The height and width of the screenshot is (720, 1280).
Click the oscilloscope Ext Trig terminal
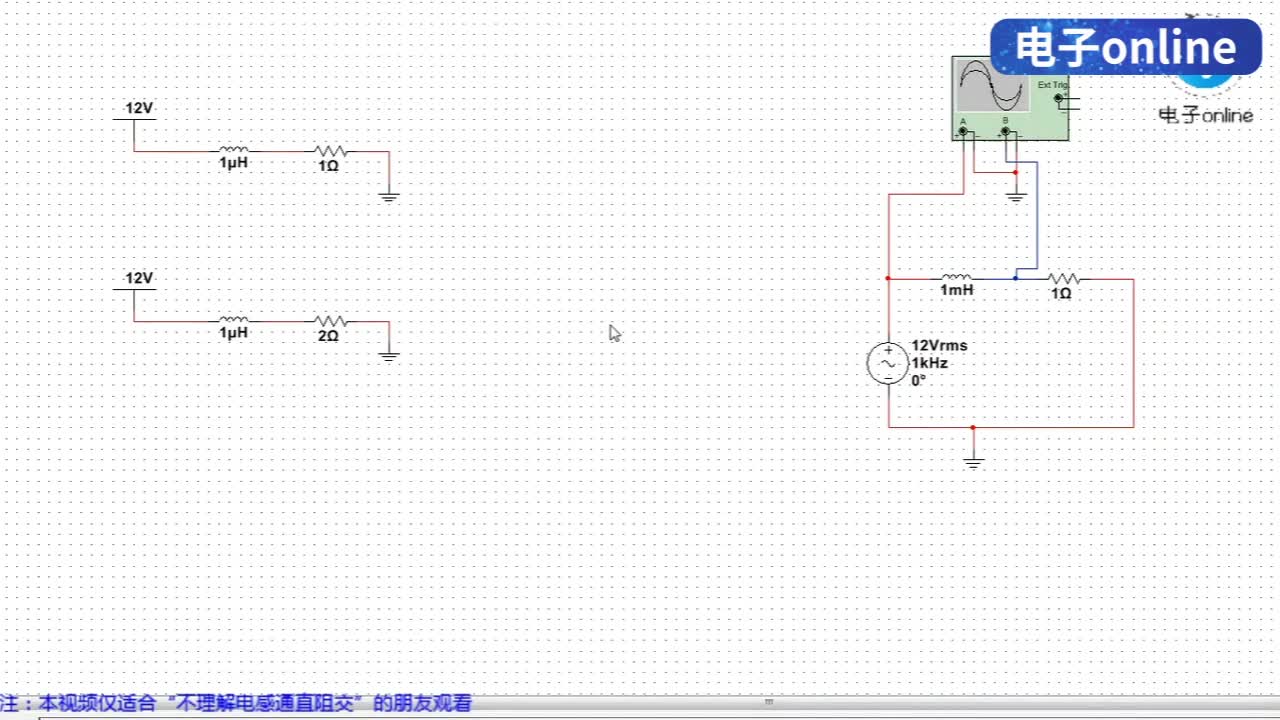click(x=1059, y=98)
